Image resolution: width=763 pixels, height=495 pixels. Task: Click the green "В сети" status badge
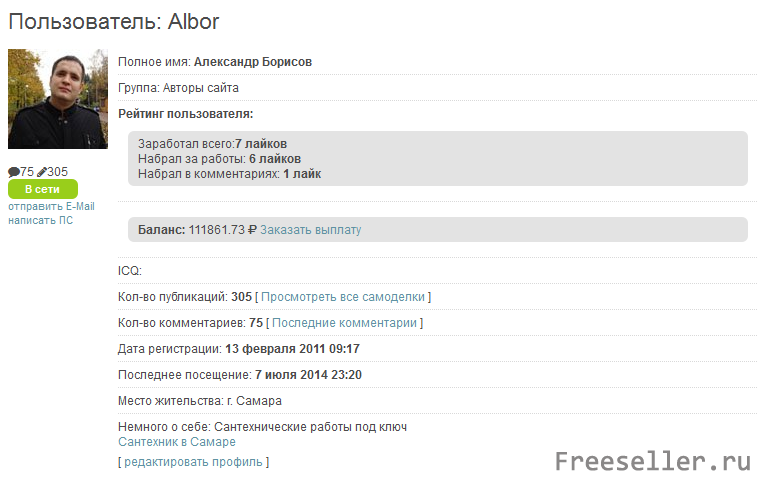tap(42, 189)
